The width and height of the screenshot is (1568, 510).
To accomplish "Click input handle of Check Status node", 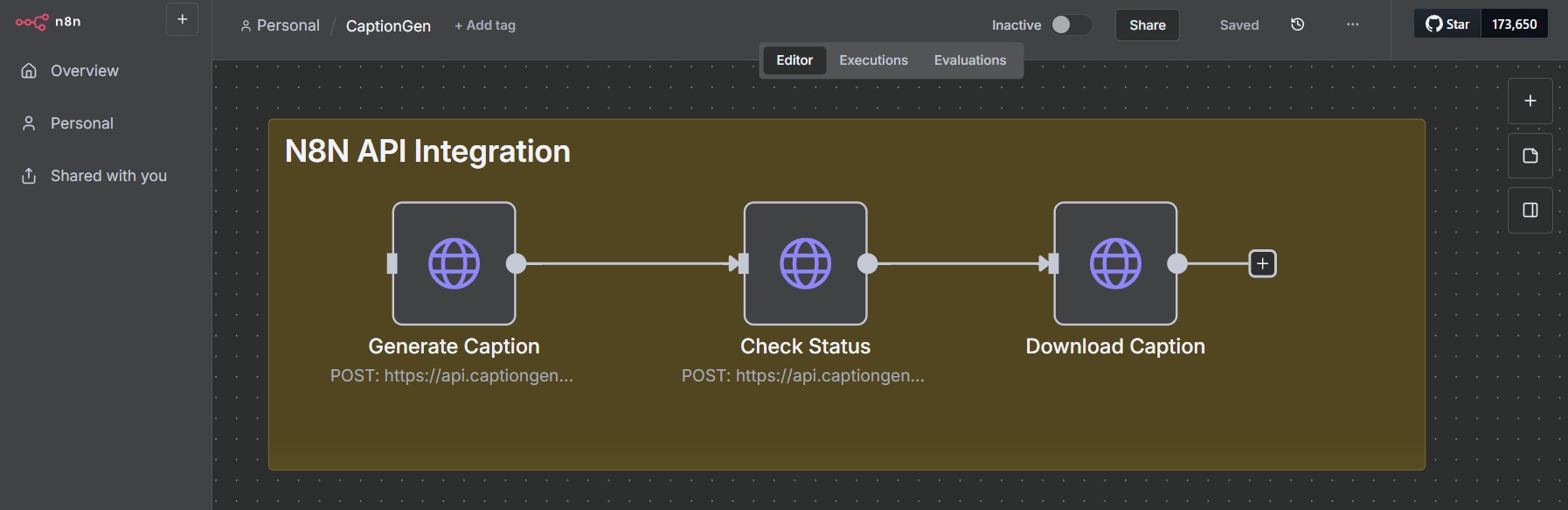I will point(744,263).
